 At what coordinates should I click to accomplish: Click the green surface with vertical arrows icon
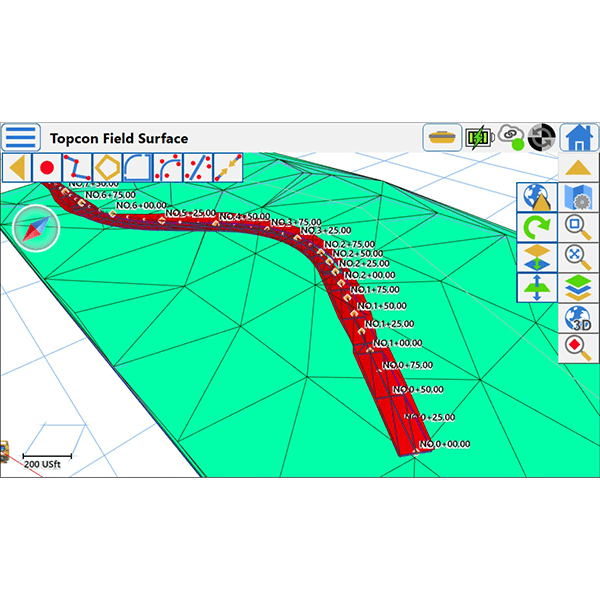coord(537,288)
